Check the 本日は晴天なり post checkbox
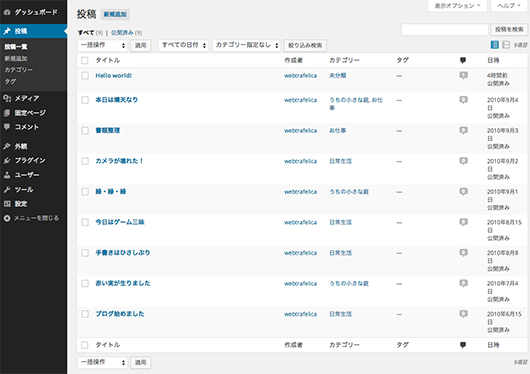 pos(85,100)
